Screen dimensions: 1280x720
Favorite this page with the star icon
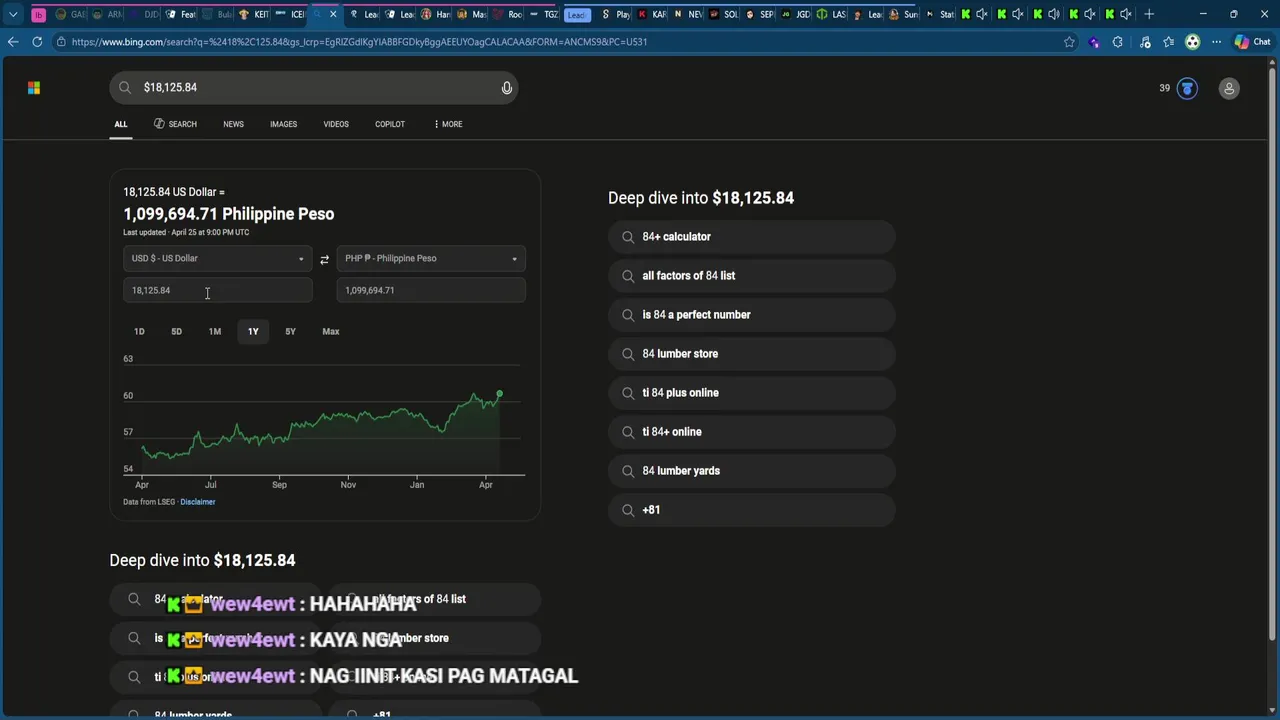[x=1069, y=42]
